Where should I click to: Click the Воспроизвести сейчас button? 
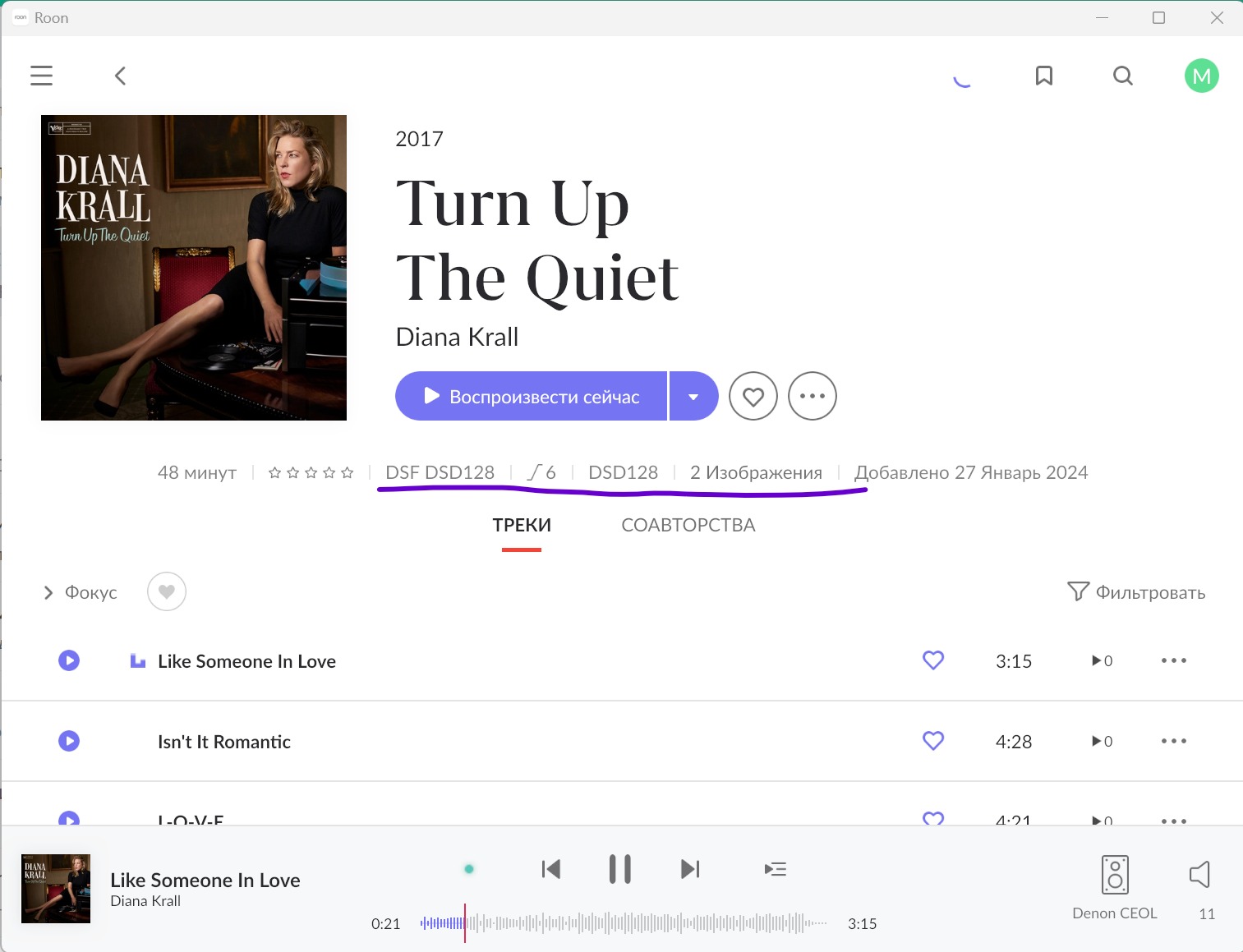tap(531, 397)
